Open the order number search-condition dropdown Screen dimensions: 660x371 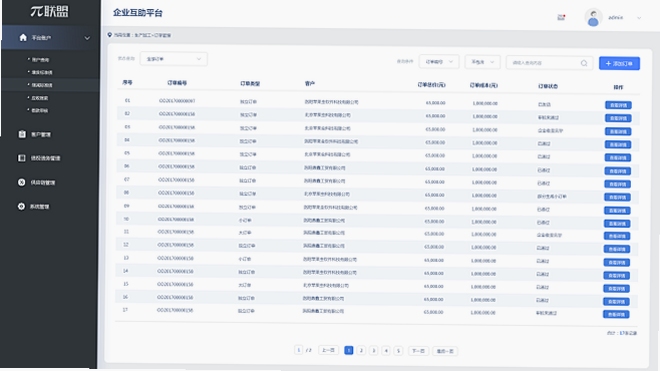point(439,62)
